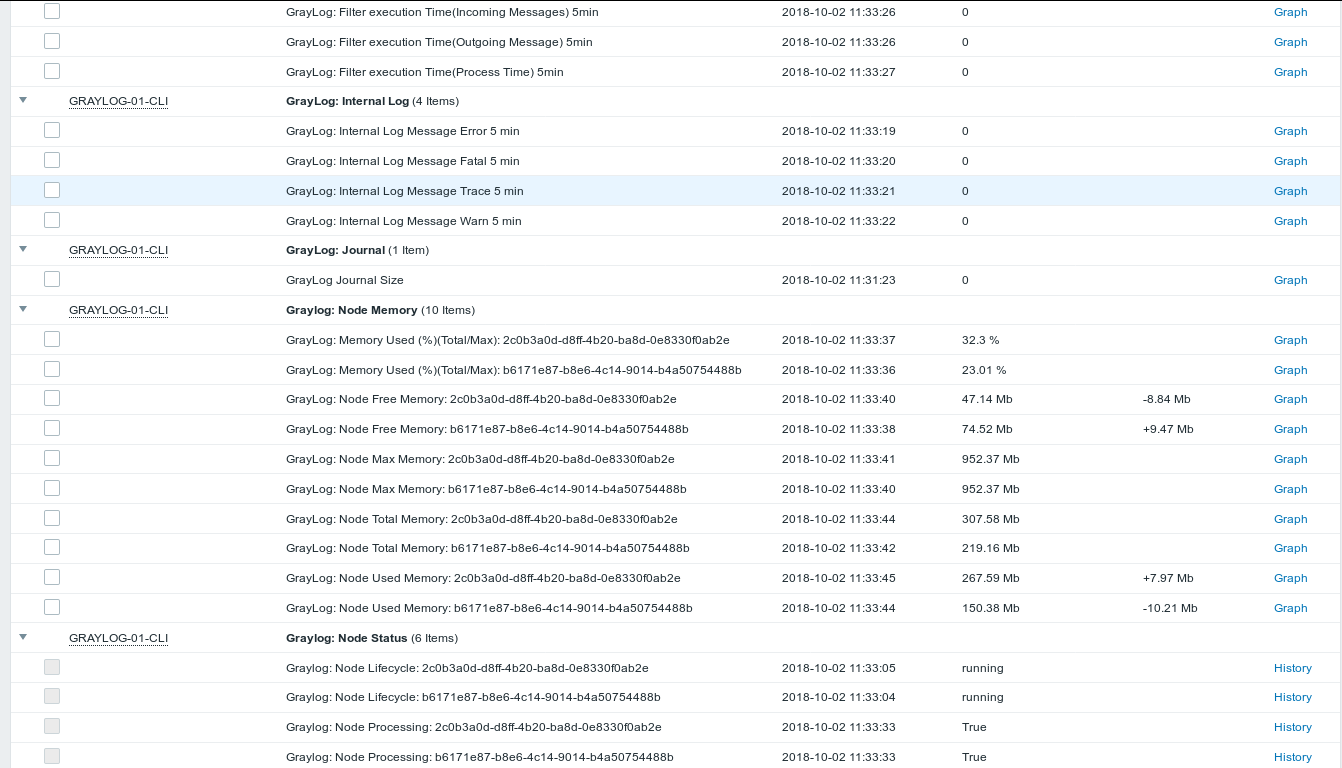View Graph for Memory Used (%) 2c0b3a0d
This screenshot has height=768, width=1342.
[1290, 340]
